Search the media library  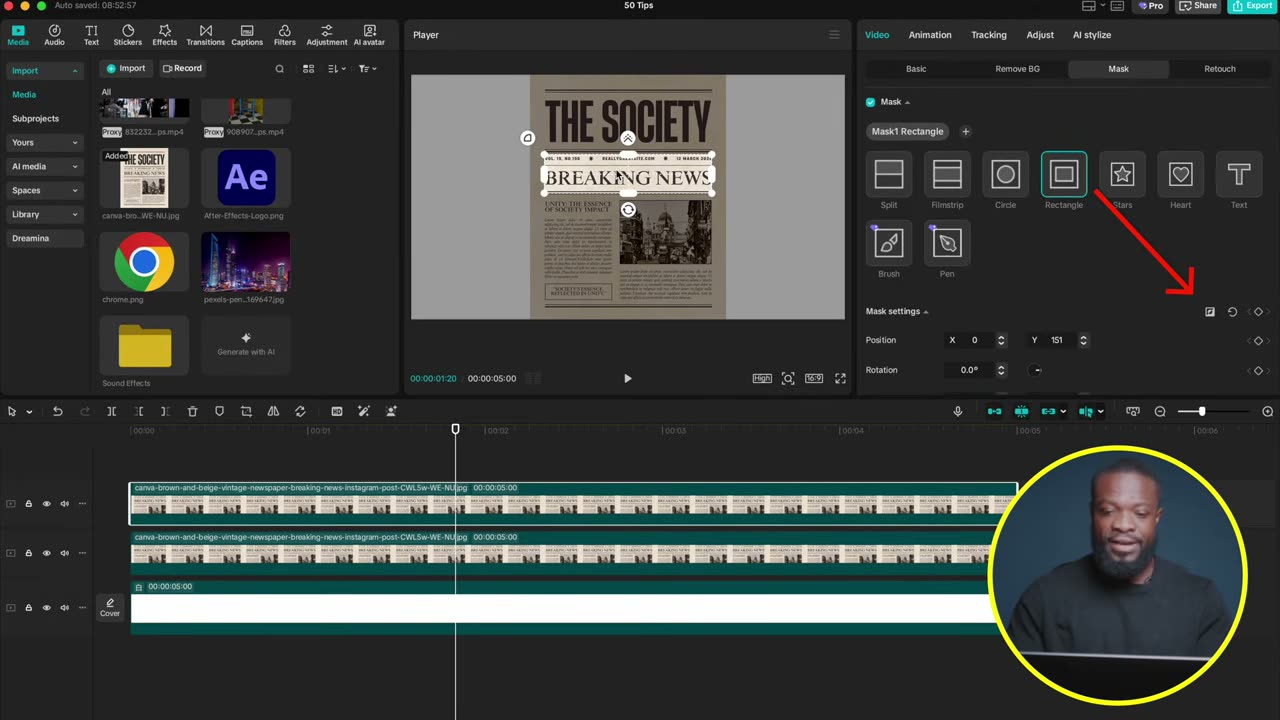(x=280, y=69)
